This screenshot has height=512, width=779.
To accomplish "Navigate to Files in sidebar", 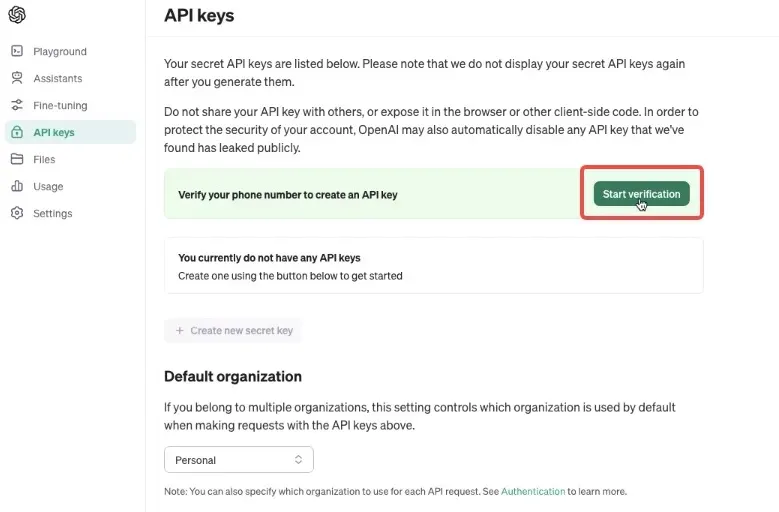I will (44, 159).
